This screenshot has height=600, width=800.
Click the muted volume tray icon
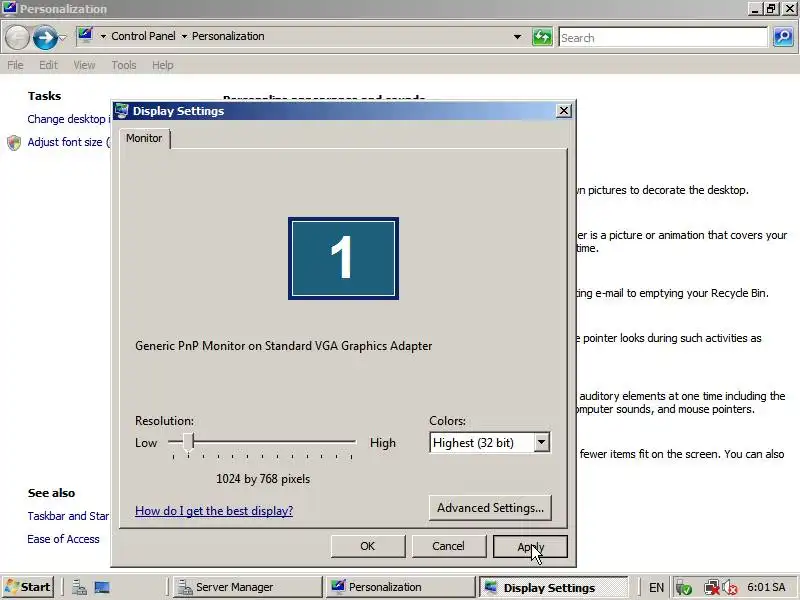click(x=730, y=588)
